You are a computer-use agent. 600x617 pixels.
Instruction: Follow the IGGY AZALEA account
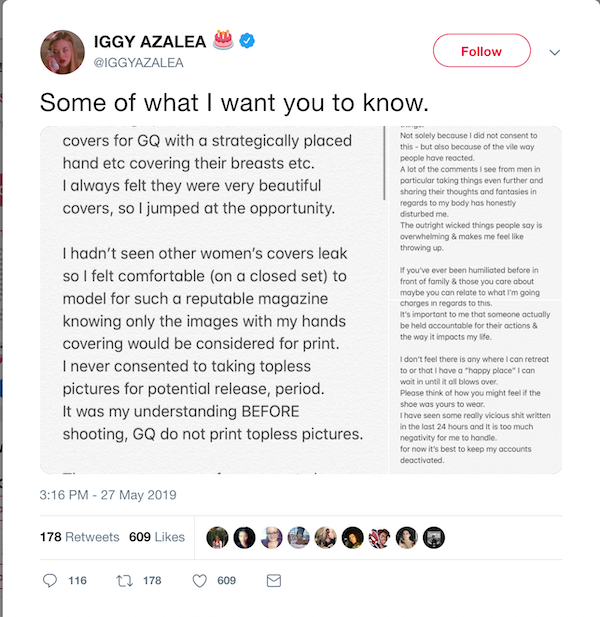(481, 51)
